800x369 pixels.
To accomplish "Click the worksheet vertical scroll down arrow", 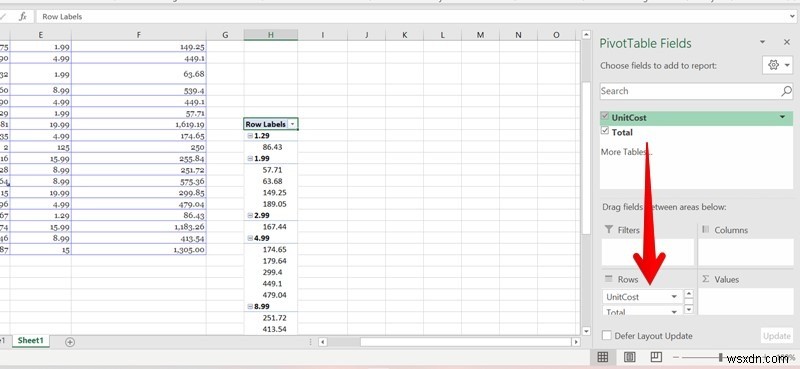I will (586, 331).
